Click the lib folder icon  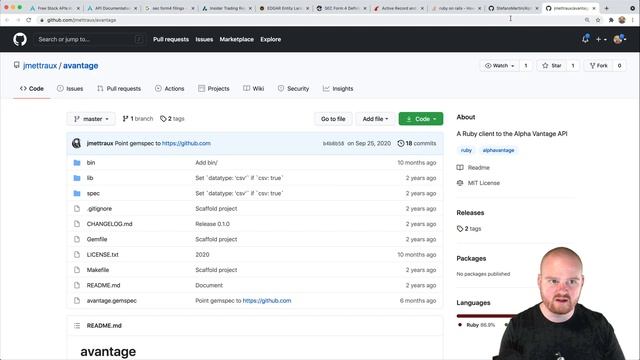tap(77, 178)
